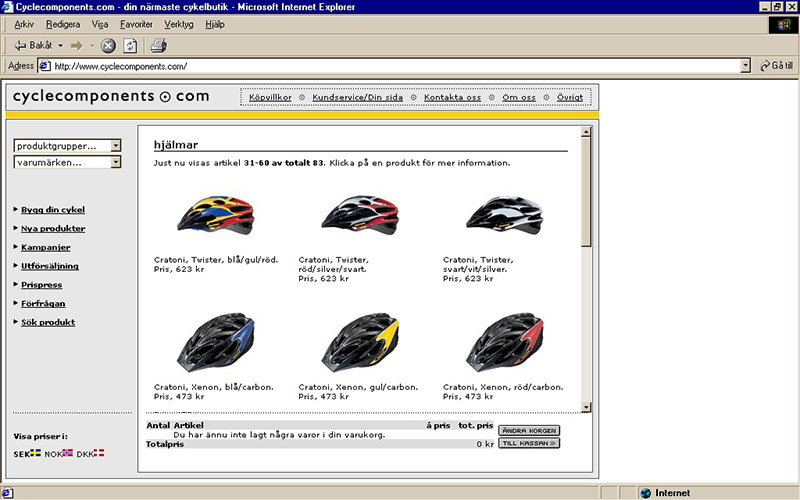Click the hjälmar heading text
This screenshot has width=800, height=500.
[176, 145]
